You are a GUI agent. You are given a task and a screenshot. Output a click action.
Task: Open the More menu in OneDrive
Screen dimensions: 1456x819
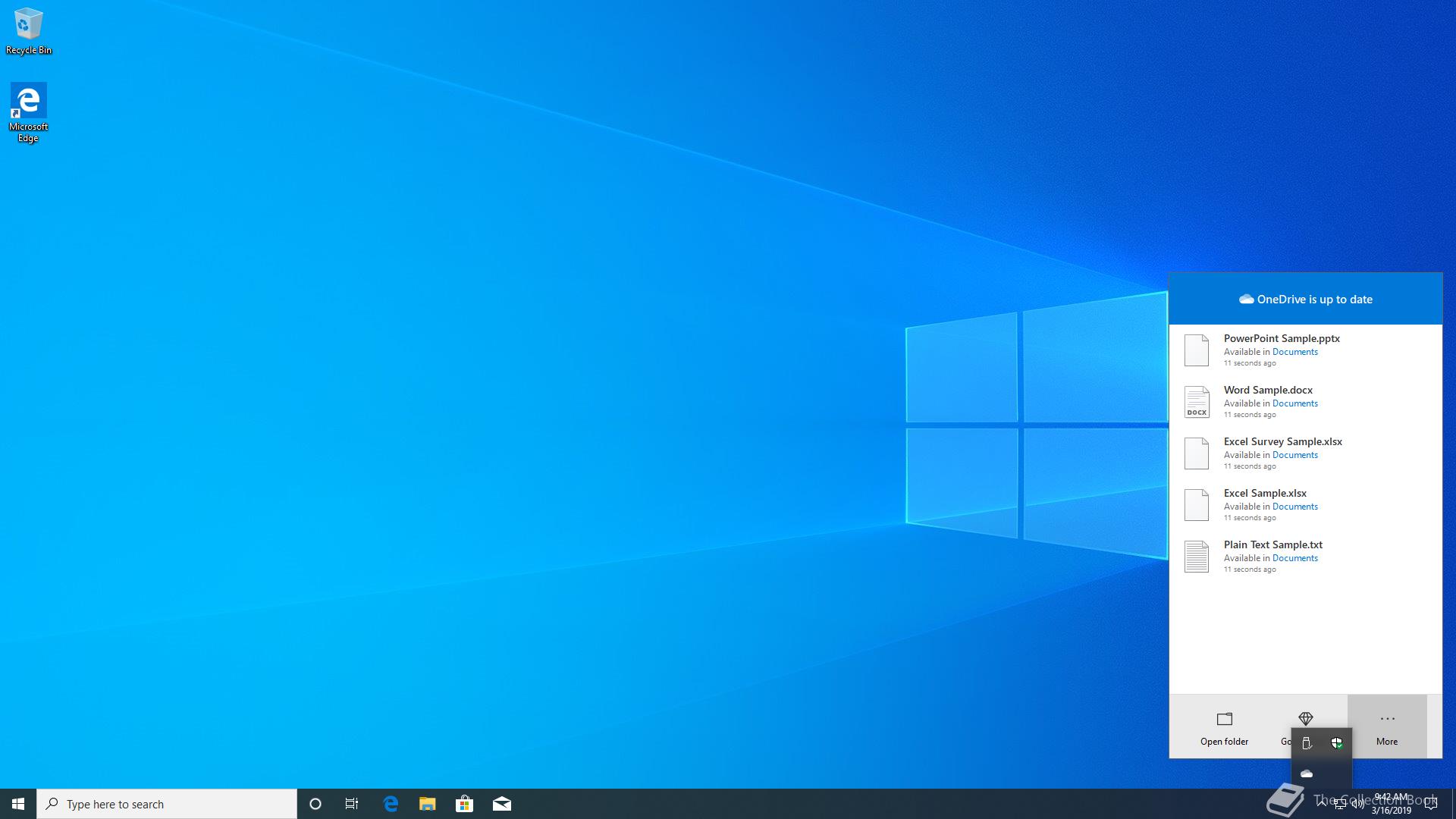pyautogui.click(x=1387, y=728)
